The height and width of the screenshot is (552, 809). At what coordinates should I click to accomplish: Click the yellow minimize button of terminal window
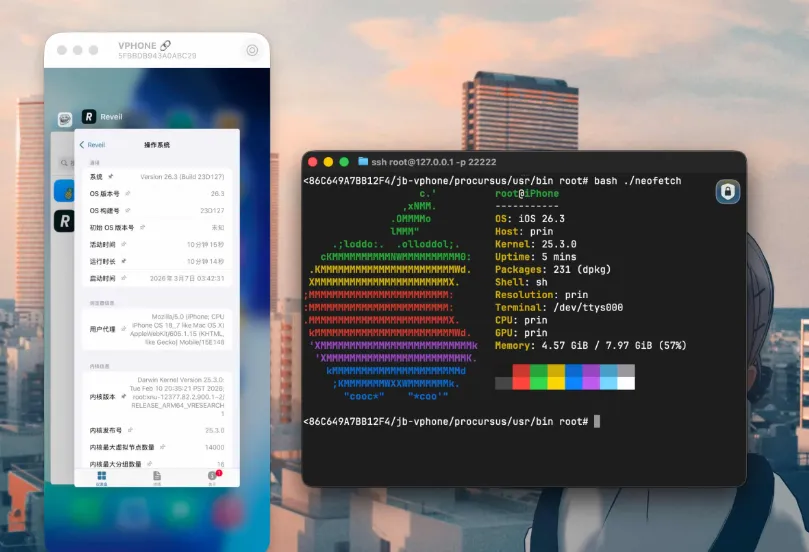coord(328,162)
